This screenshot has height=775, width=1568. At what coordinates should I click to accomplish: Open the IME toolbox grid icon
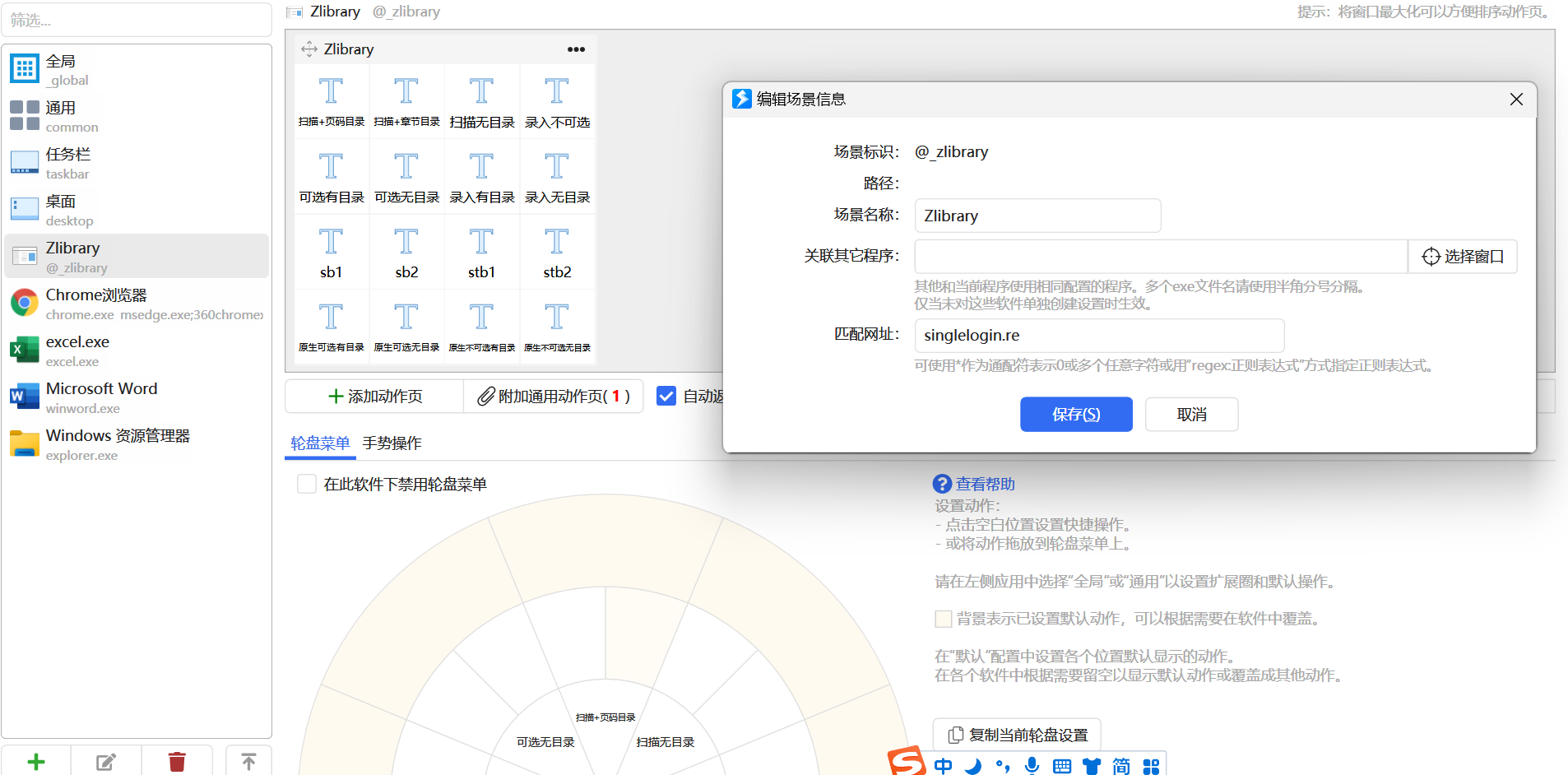pyautogui.click(x=1151, y=766)
